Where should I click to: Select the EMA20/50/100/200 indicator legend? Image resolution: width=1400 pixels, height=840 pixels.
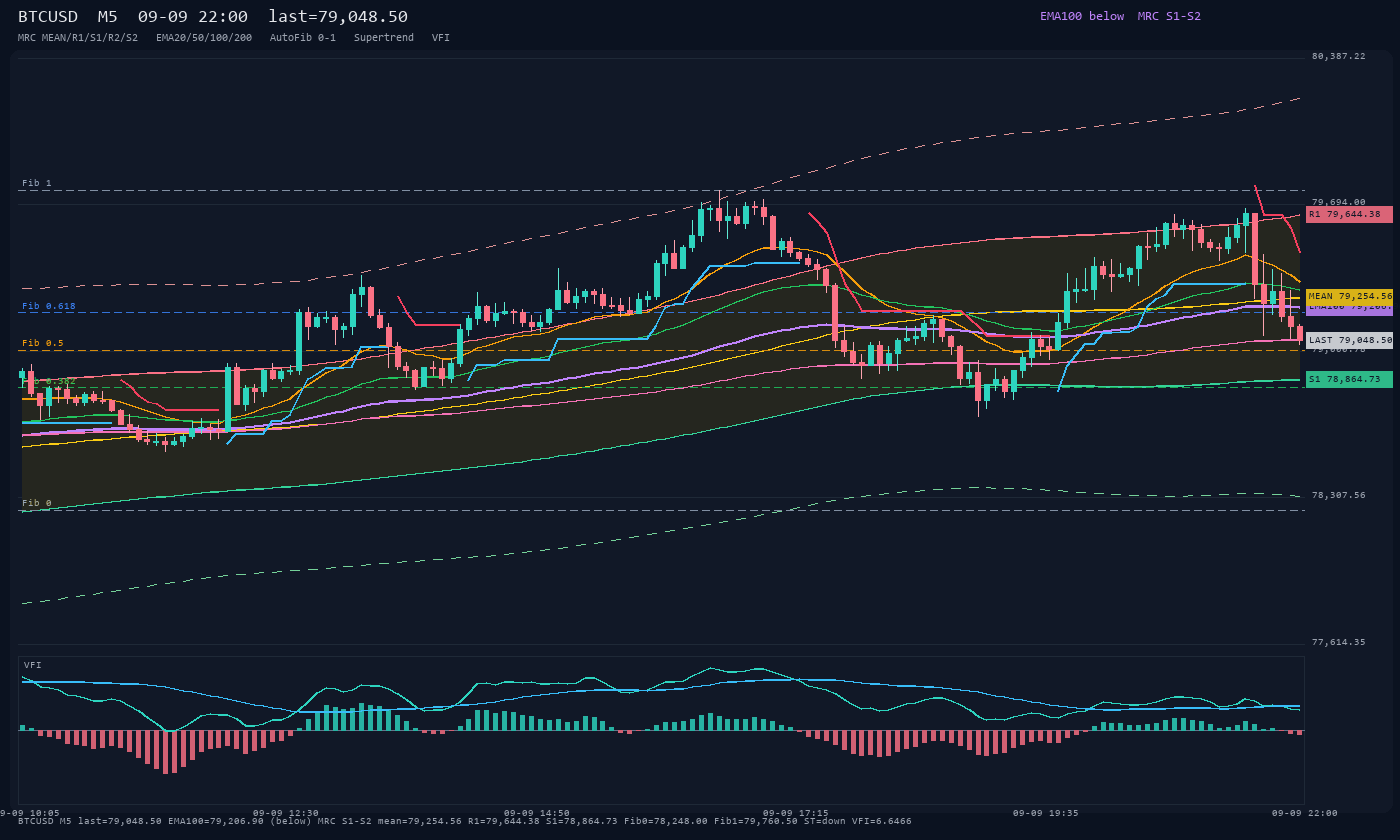pos(204,38)
